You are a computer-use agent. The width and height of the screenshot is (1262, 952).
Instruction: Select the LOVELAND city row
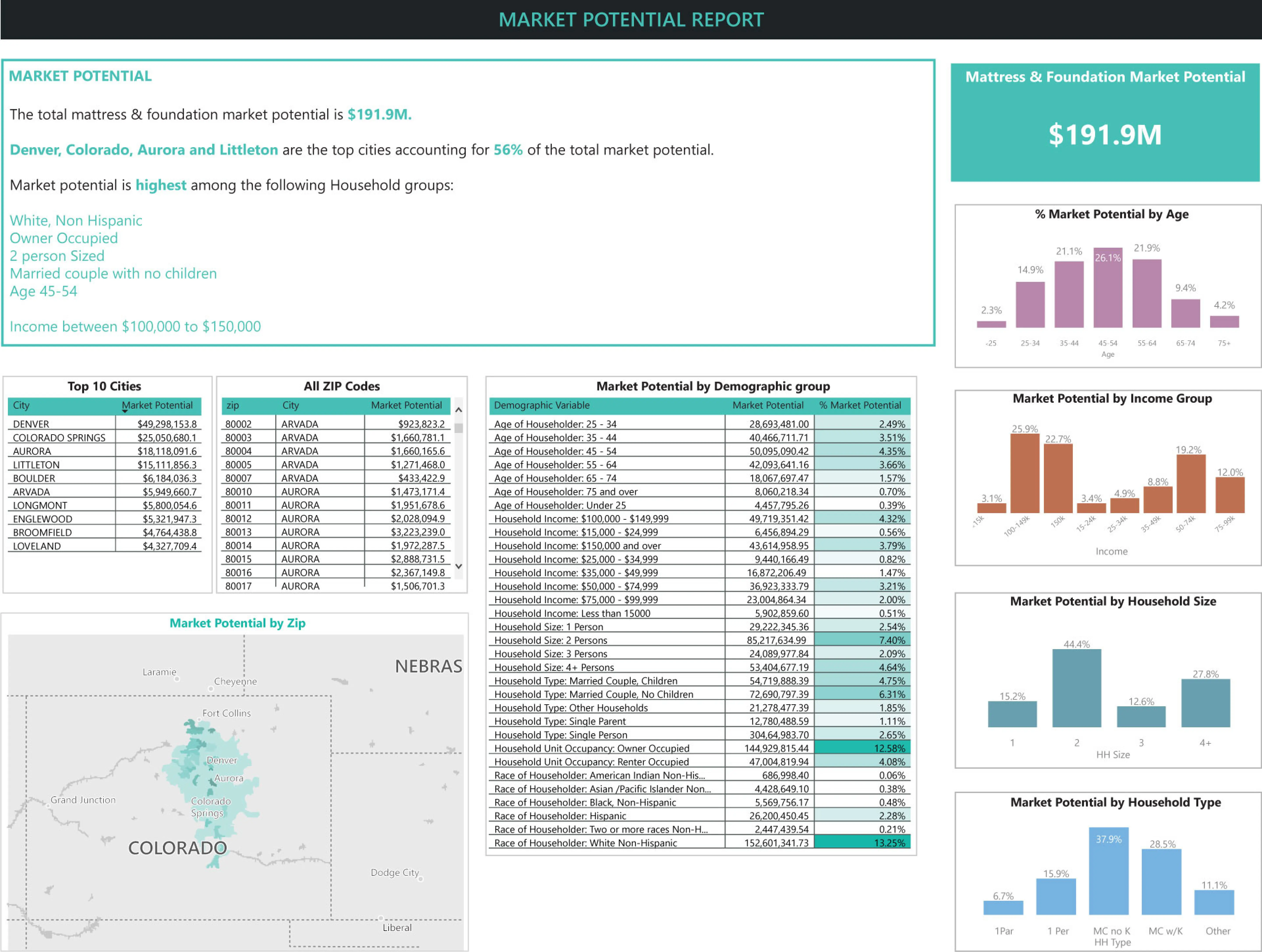[104, 546]
